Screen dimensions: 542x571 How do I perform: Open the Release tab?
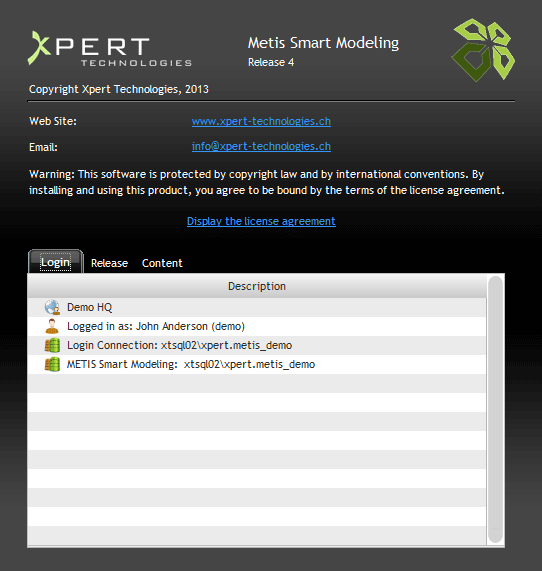(109, 263)
